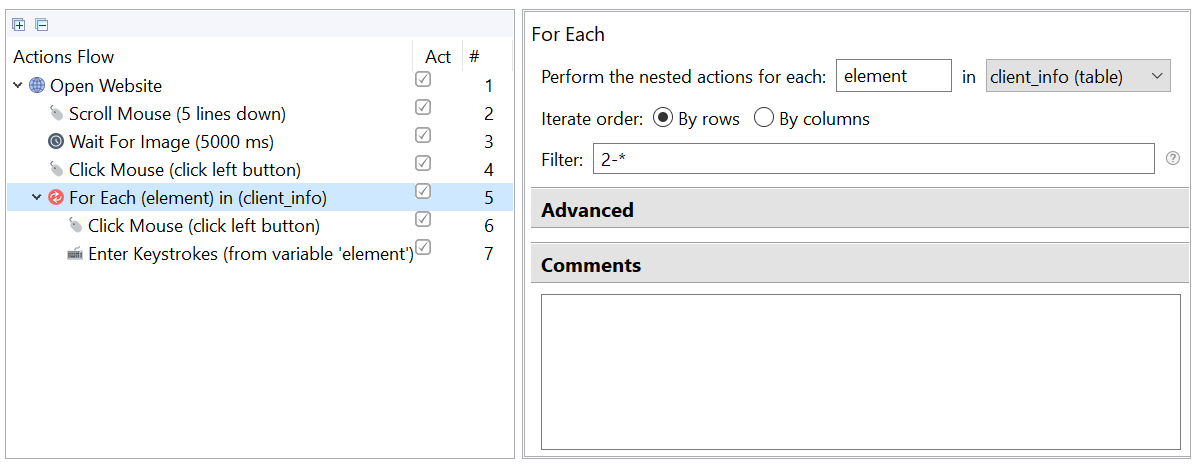Click the mouse icon beside Scroll Mouse action

click(56, 113)
